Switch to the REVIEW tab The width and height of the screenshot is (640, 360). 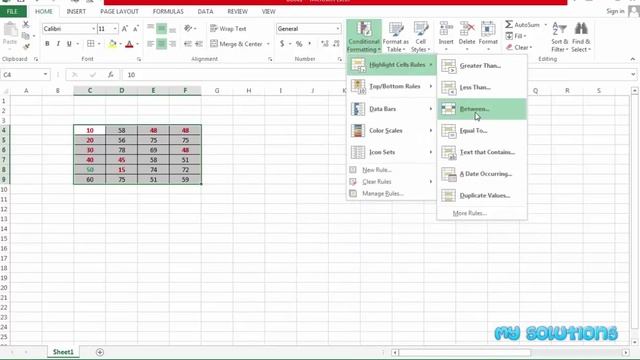[x=238, y=11]
